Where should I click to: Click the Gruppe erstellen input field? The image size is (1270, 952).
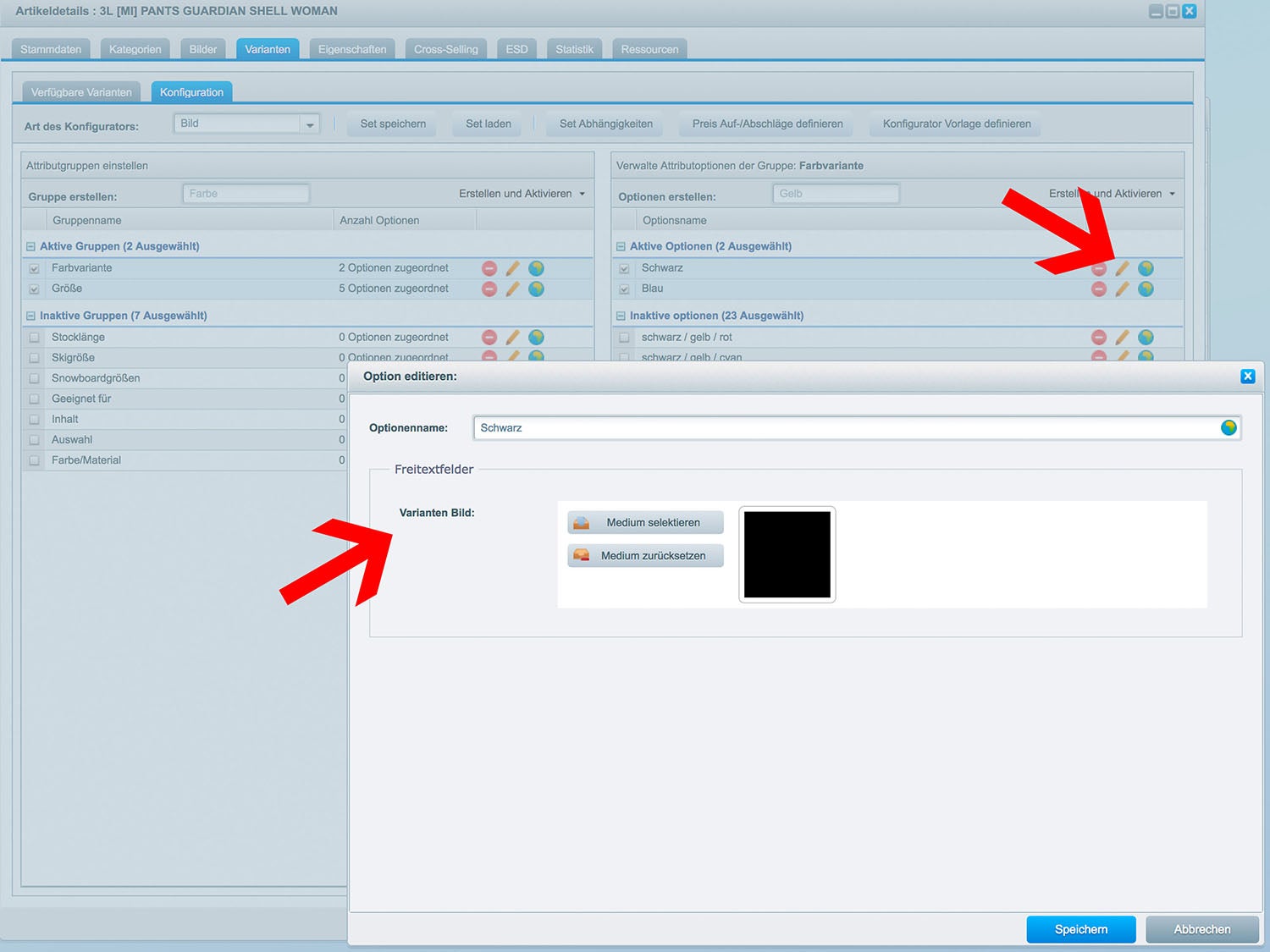pos(246,194)
